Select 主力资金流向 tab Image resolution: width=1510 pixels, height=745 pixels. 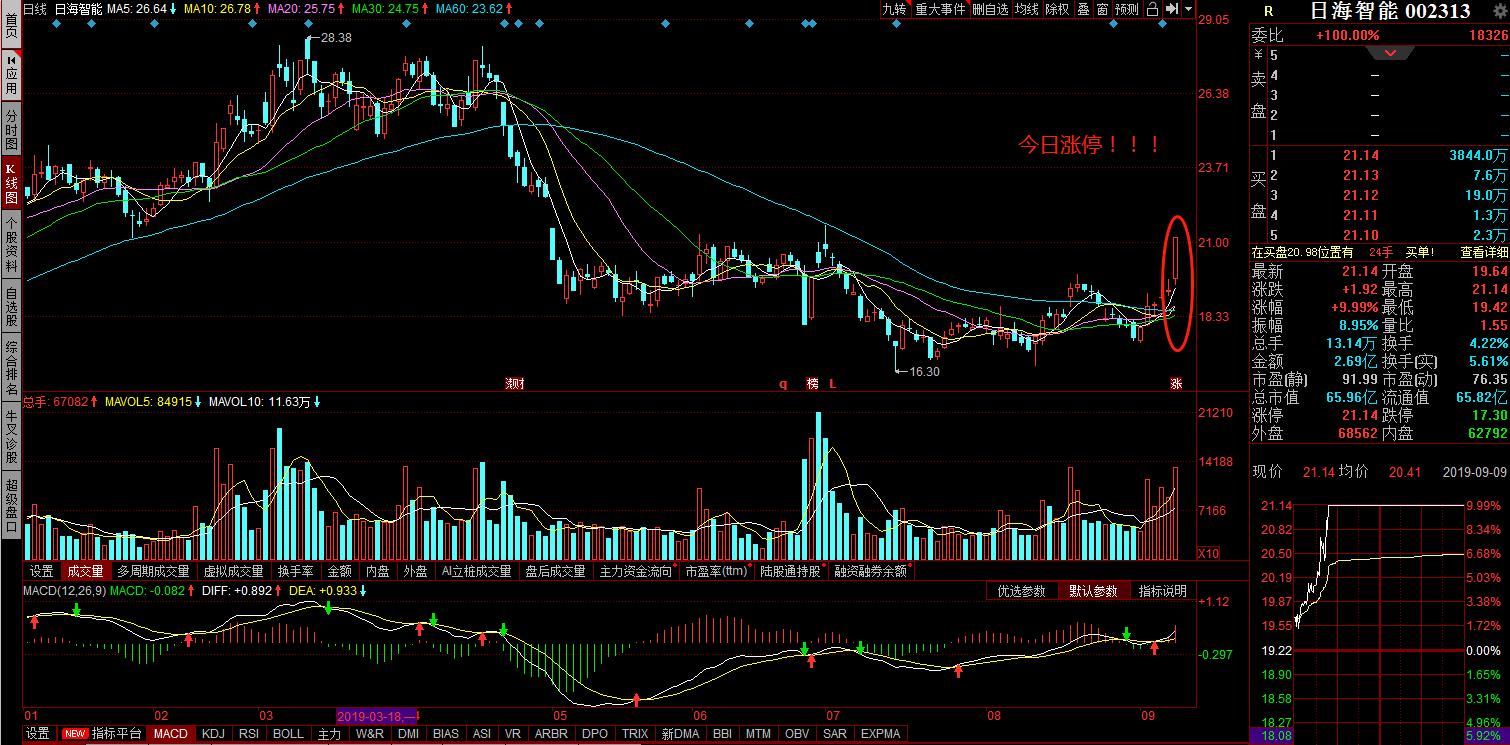pos(636,571)
